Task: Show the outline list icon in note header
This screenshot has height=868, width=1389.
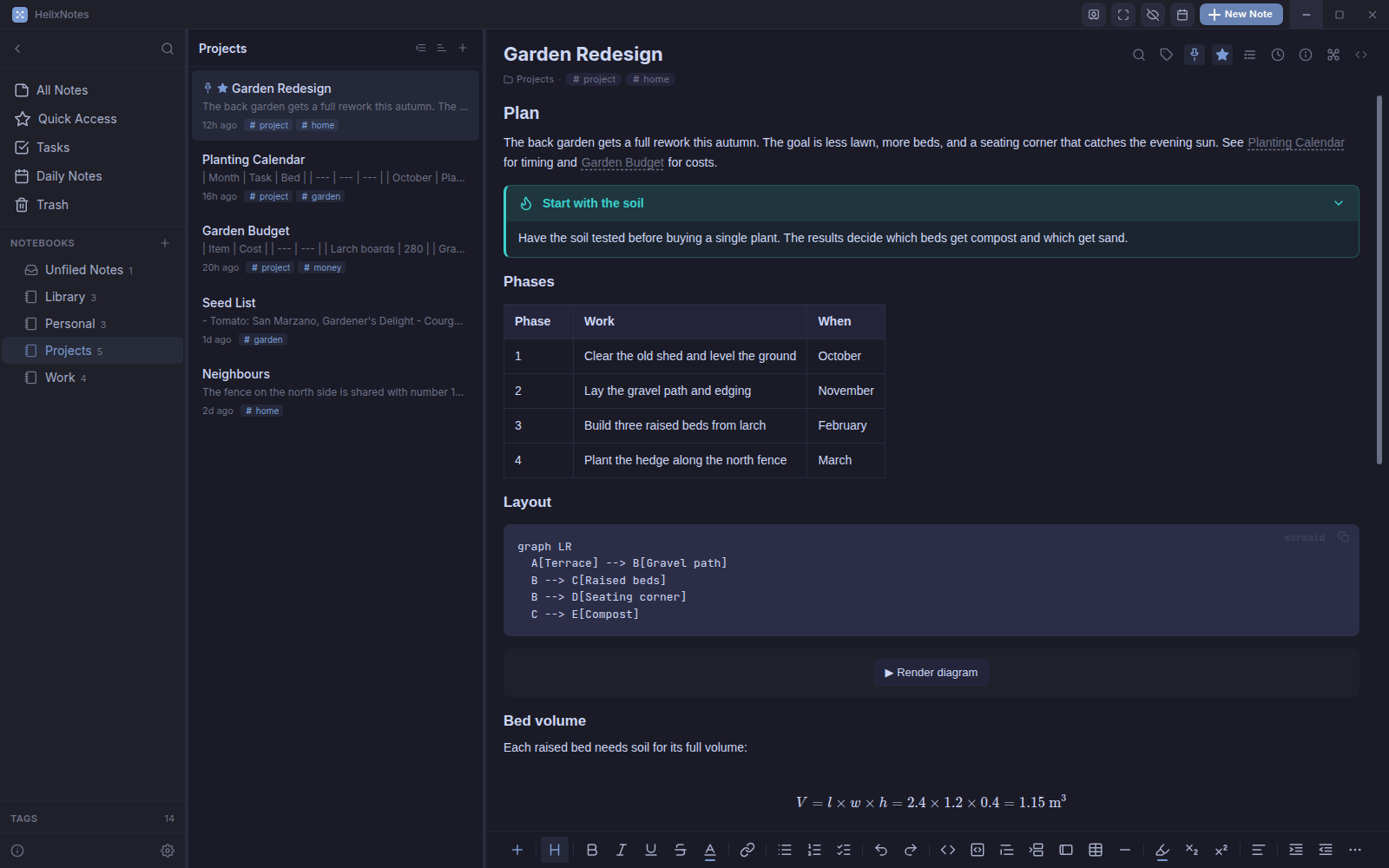Action: (1250, 55)
